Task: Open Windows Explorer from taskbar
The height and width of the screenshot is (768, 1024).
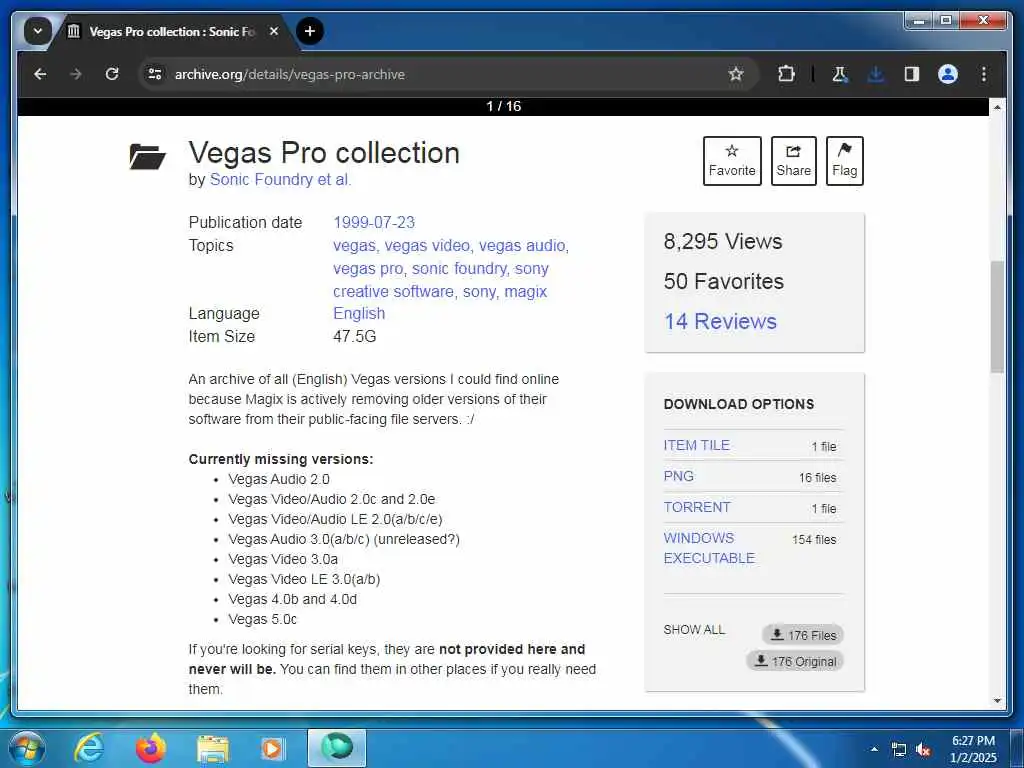Action: pyautogui.click(x=213, y=748)
